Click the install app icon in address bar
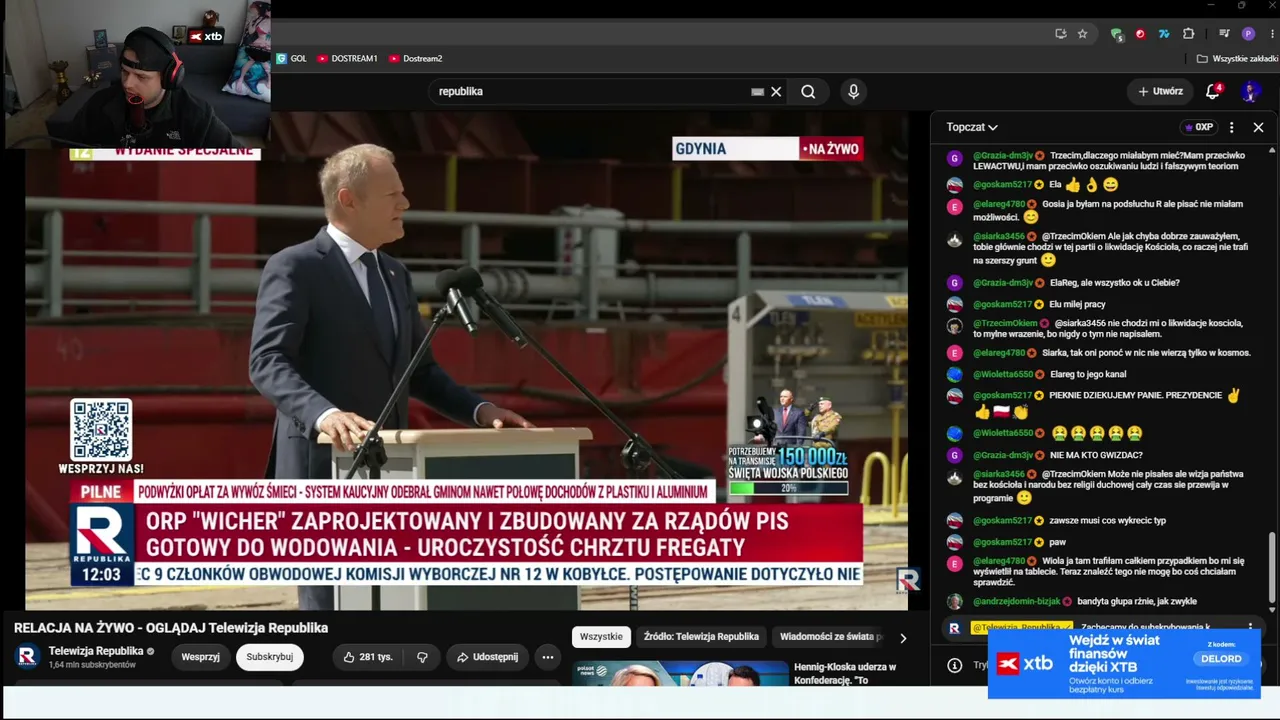Image resolution: width=1280 pixels, height=720 pixels. 1061,33
